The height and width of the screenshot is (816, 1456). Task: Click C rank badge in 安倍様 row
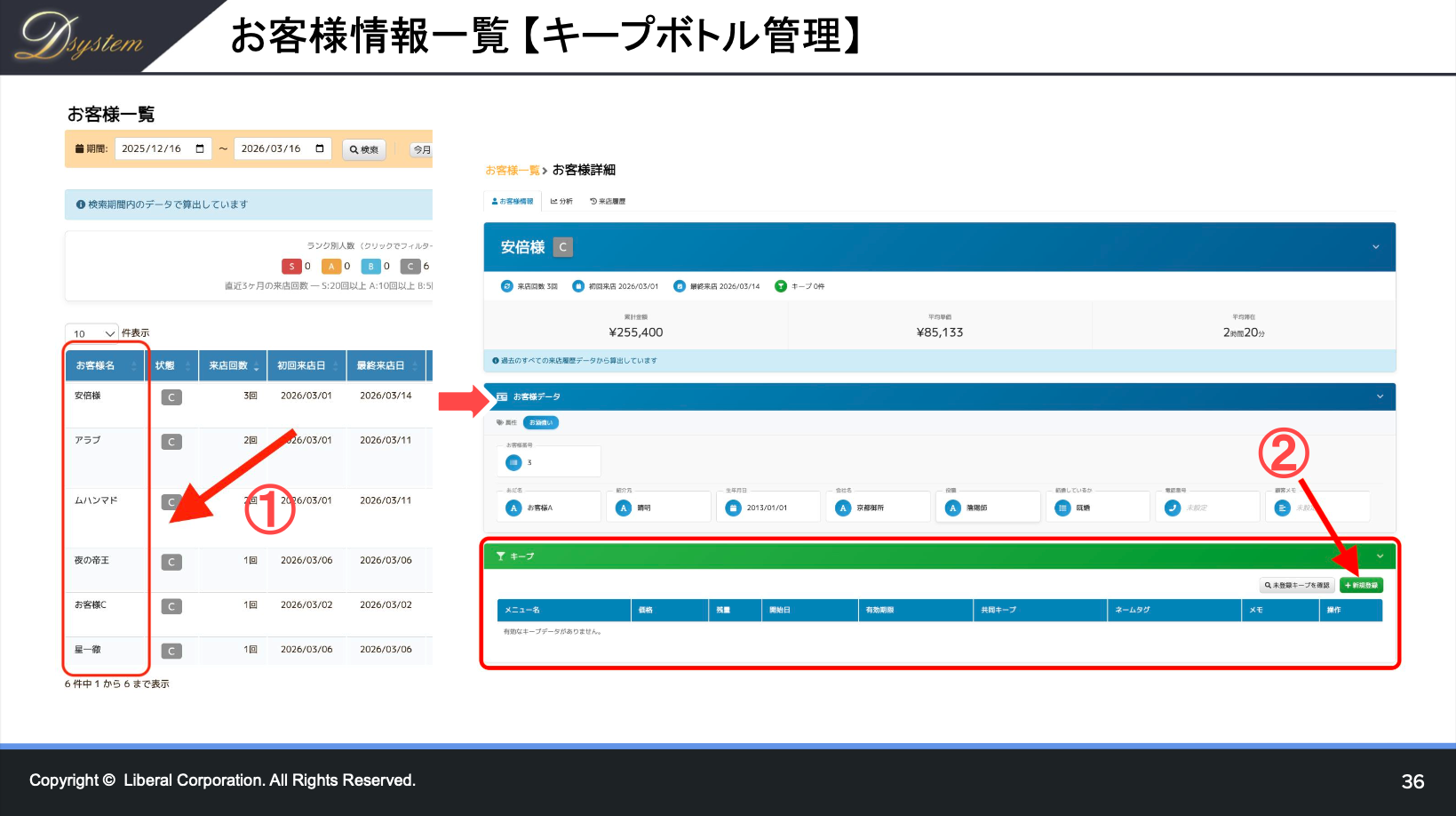(171, 397)
